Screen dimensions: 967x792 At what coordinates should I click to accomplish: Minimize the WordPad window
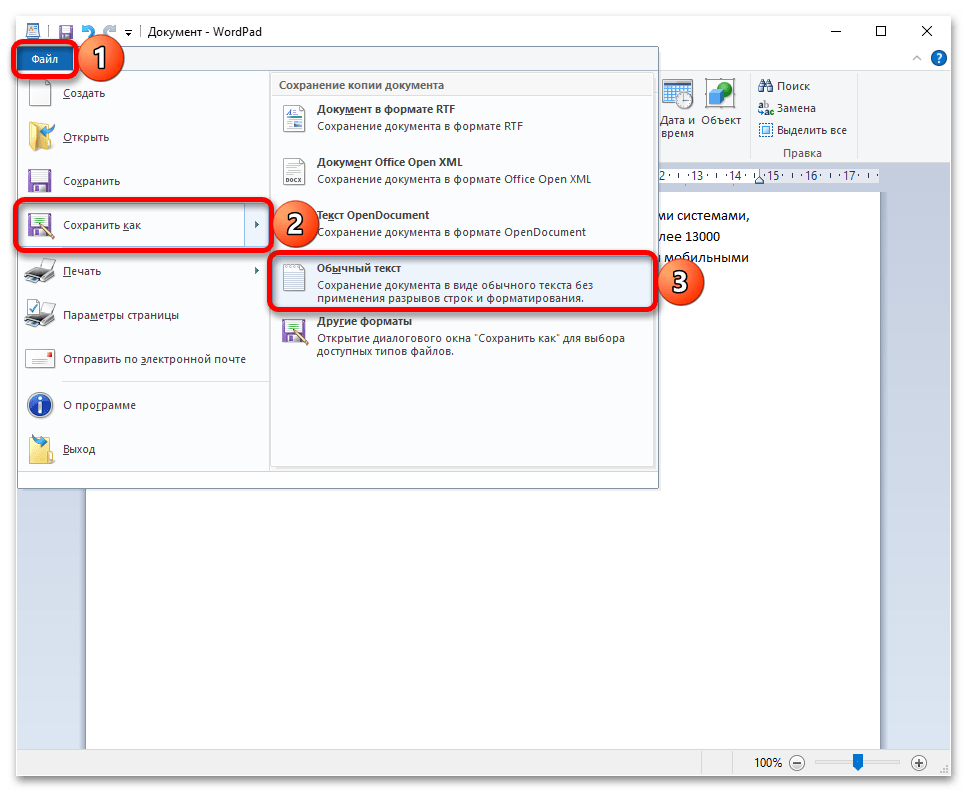[x=836, y=31]
